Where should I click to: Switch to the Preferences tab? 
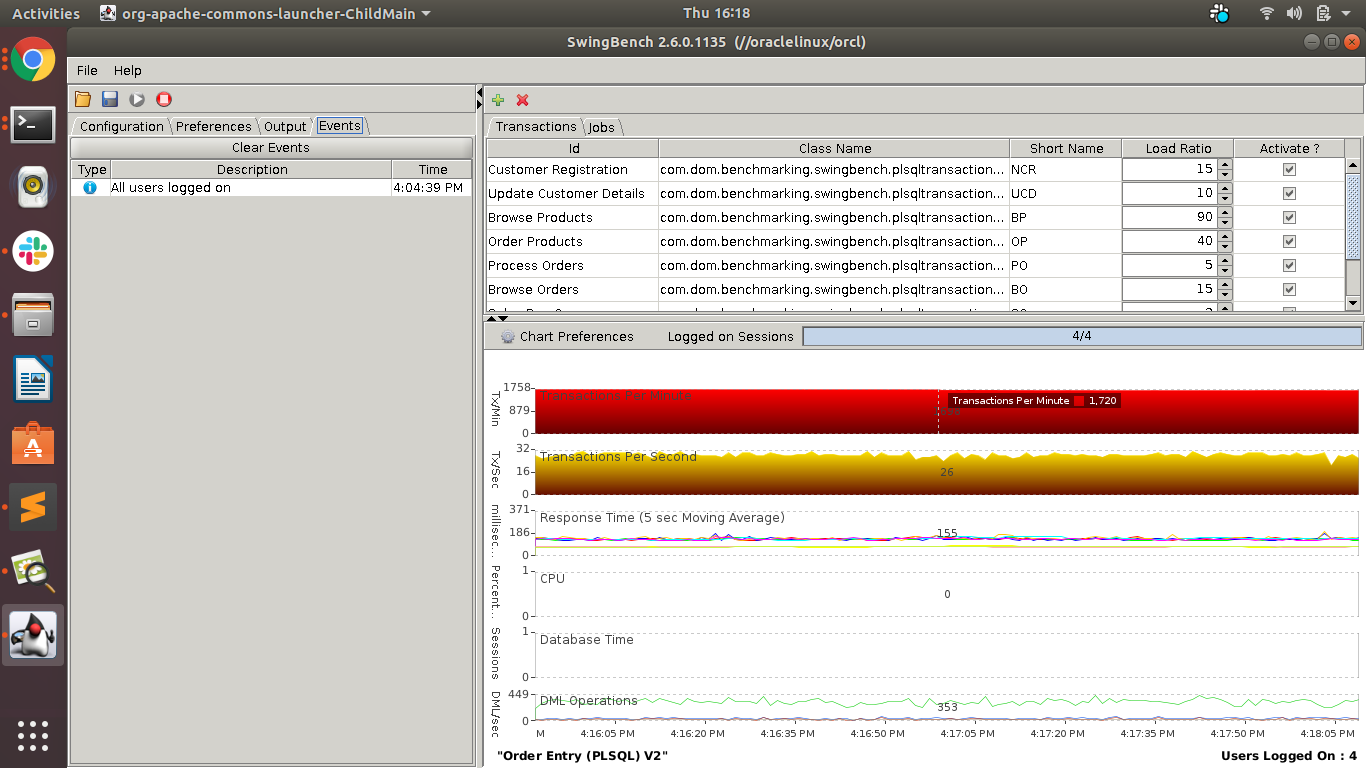(213, 126)
